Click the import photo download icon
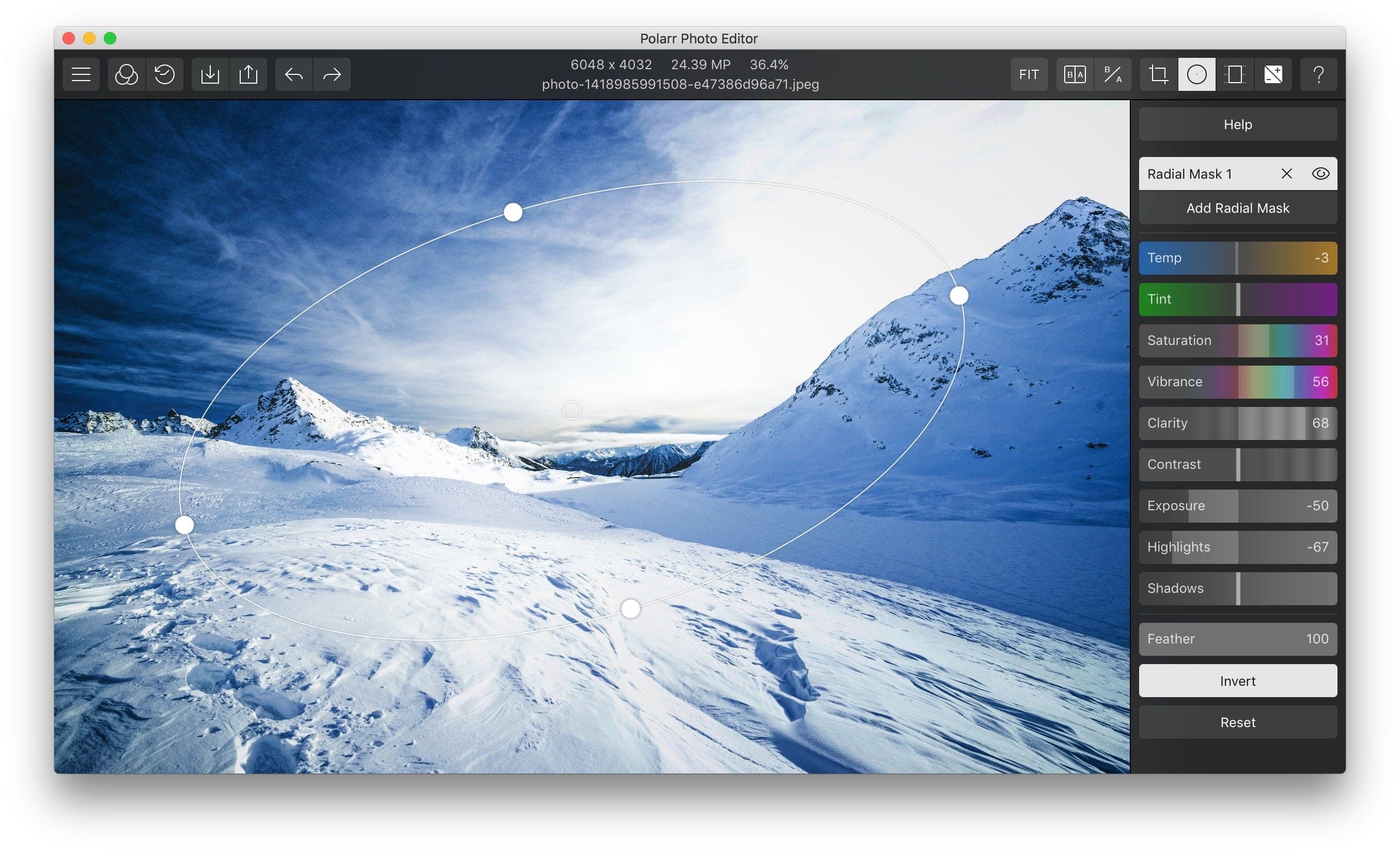The image size is (1400, 850). (210, 74)
